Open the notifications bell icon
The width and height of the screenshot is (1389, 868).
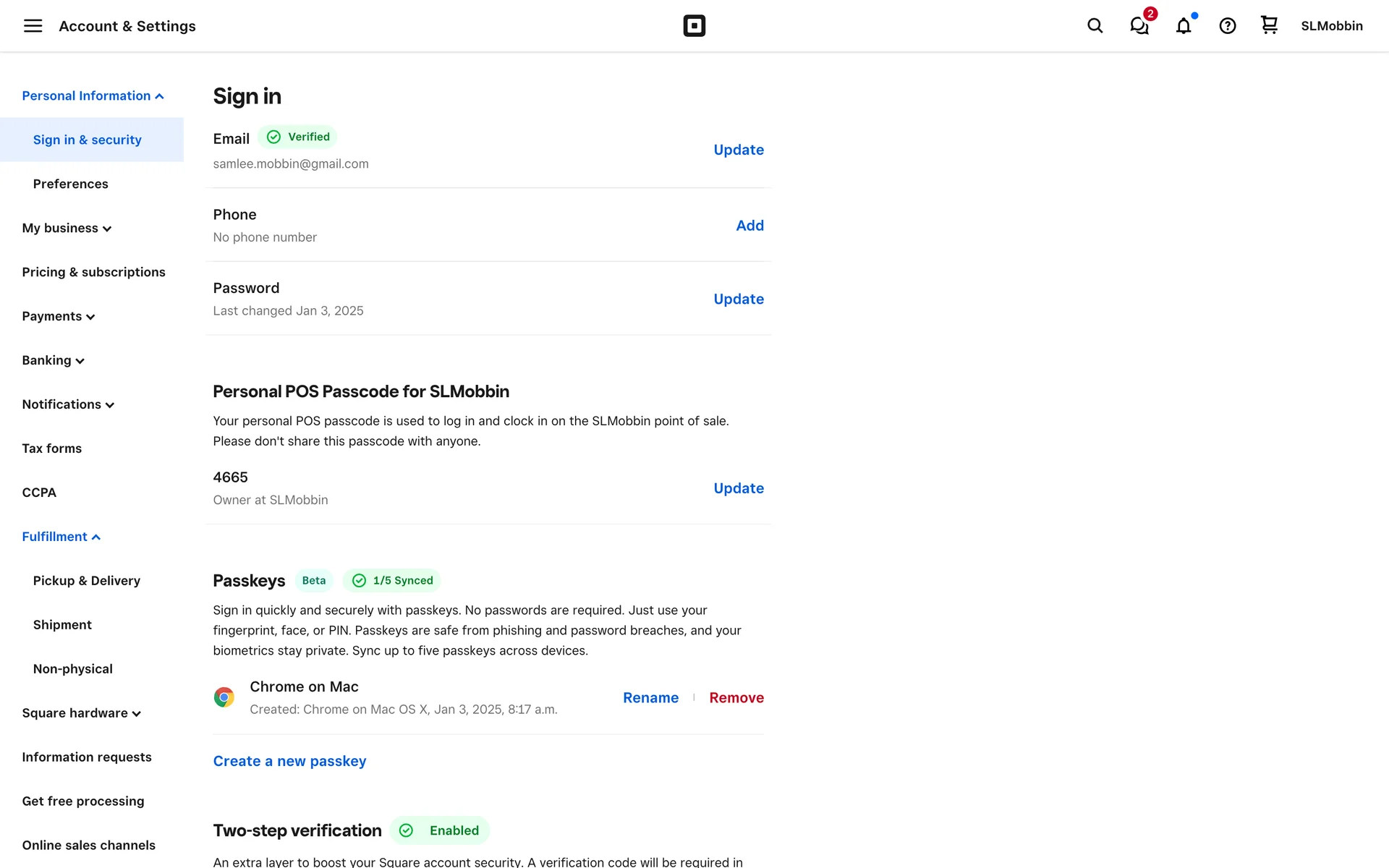(x=1184, y=26)
